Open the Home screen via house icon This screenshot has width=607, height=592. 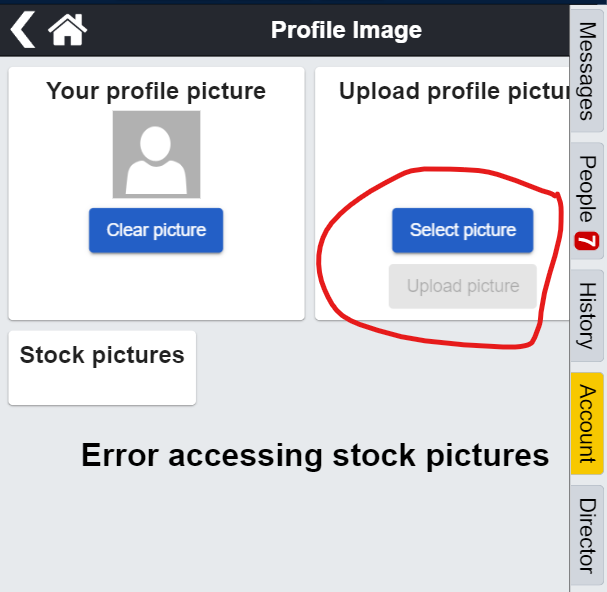pos(67,30)
